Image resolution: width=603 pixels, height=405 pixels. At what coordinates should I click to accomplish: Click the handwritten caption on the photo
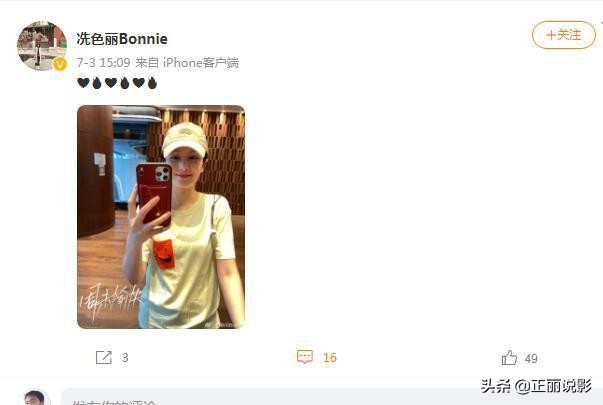pyautogui.click(x=112, y=301)
